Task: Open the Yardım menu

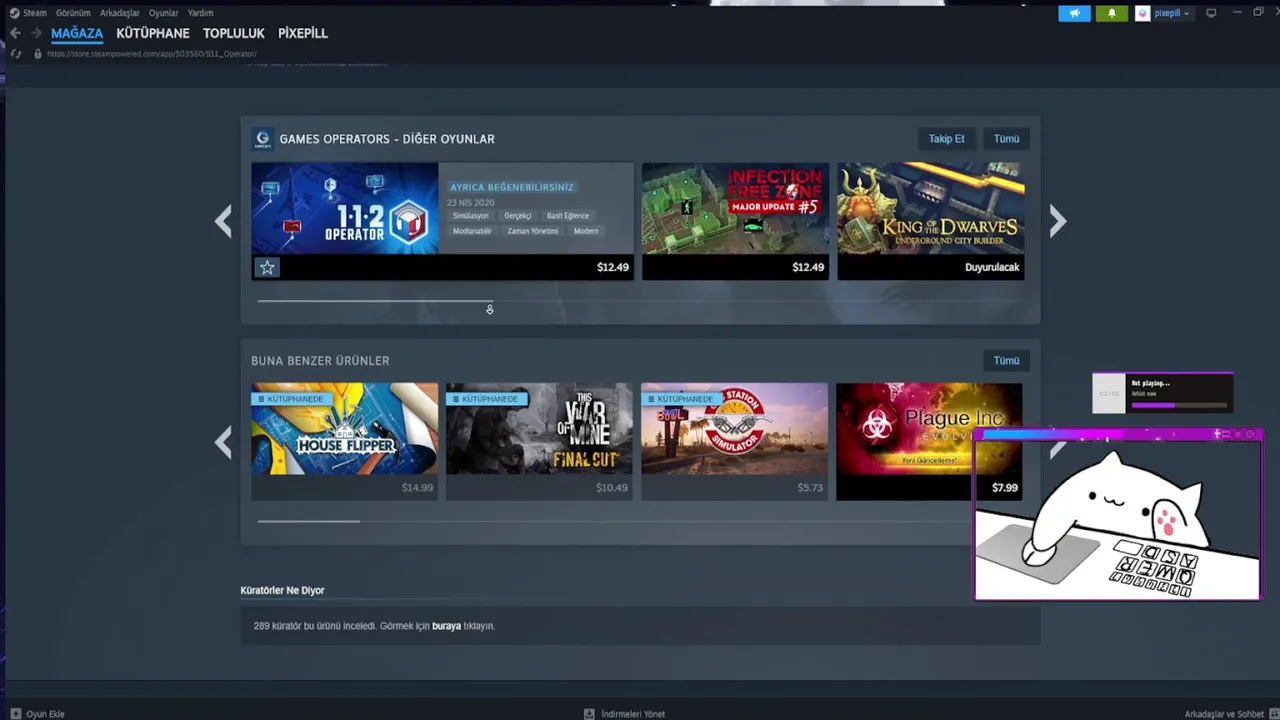Action: [x=200, y=13]
